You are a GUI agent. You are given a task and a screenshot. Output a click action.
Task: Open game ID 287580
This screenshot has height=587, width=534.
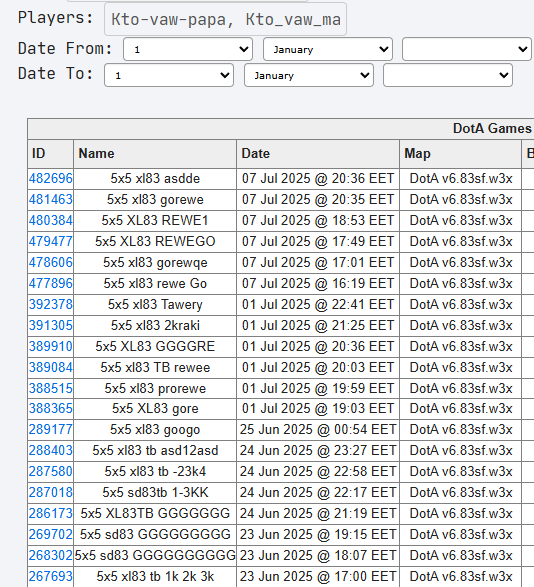(x=51, y=471)
